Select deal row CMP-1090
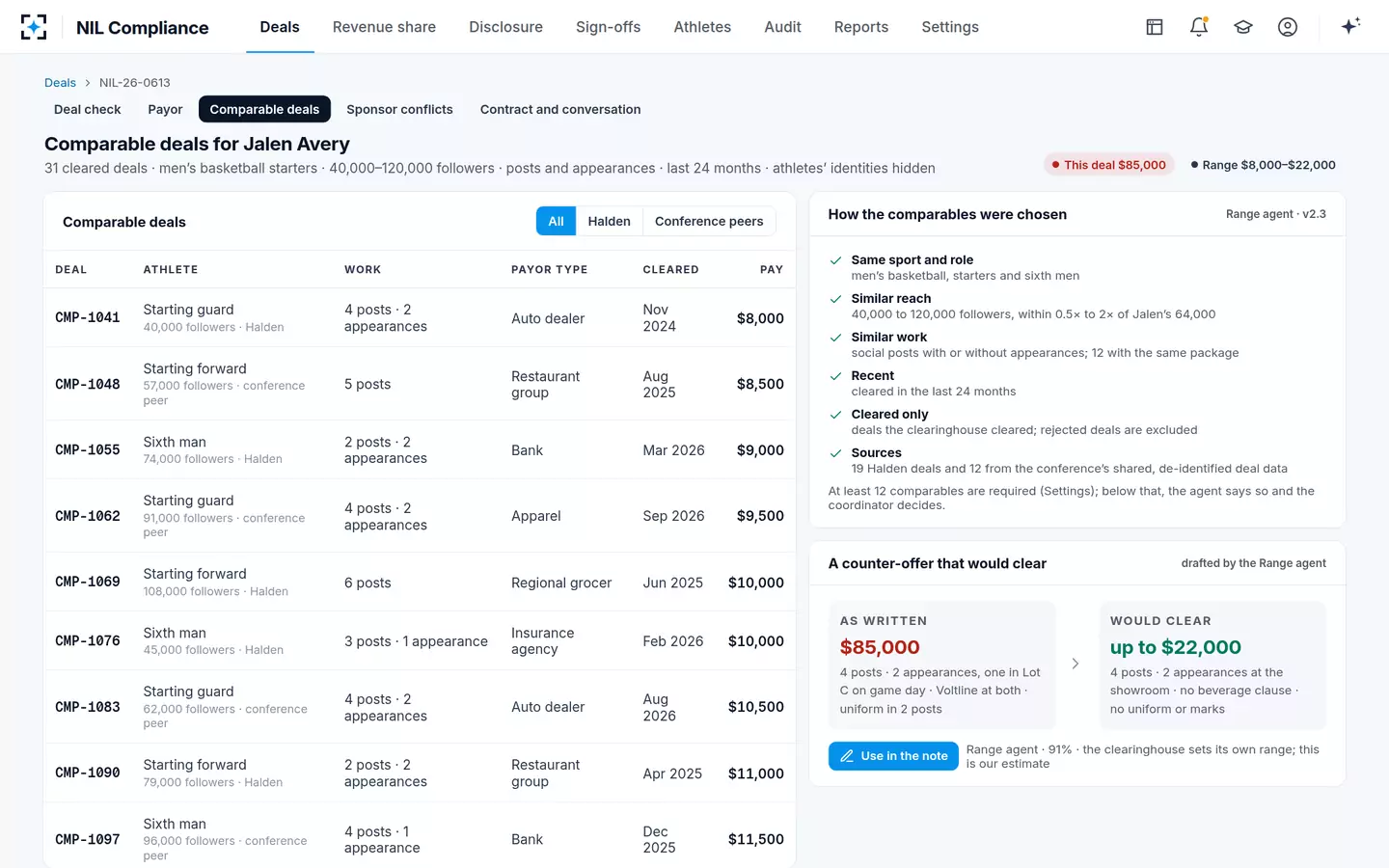The height and width of the screenshot is (868, 1389). pos(420,773)
